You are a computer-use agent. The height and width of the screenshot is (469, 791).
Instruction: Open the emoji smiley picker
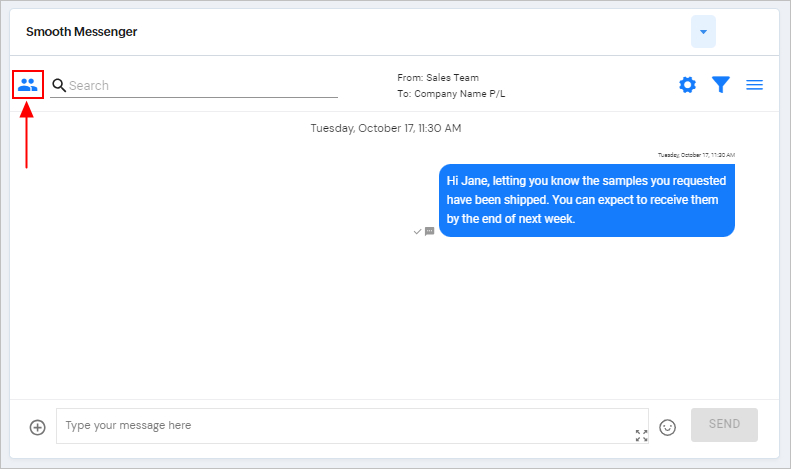pos(667,427)
